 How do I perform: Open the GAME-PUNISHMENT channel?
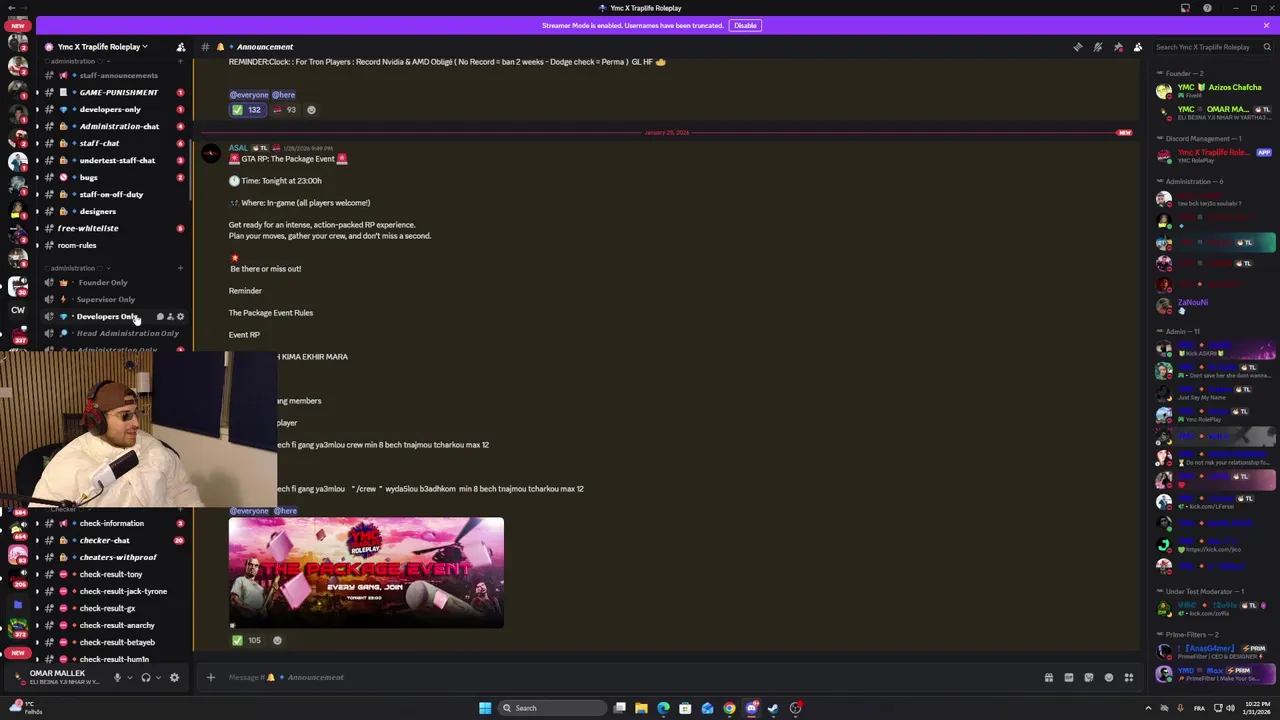click(x=118, y=92)
